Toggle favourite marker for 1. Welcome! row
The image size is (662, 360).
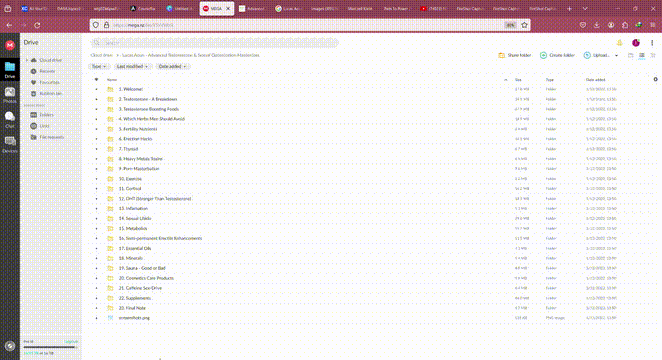(x=96, y=89)
